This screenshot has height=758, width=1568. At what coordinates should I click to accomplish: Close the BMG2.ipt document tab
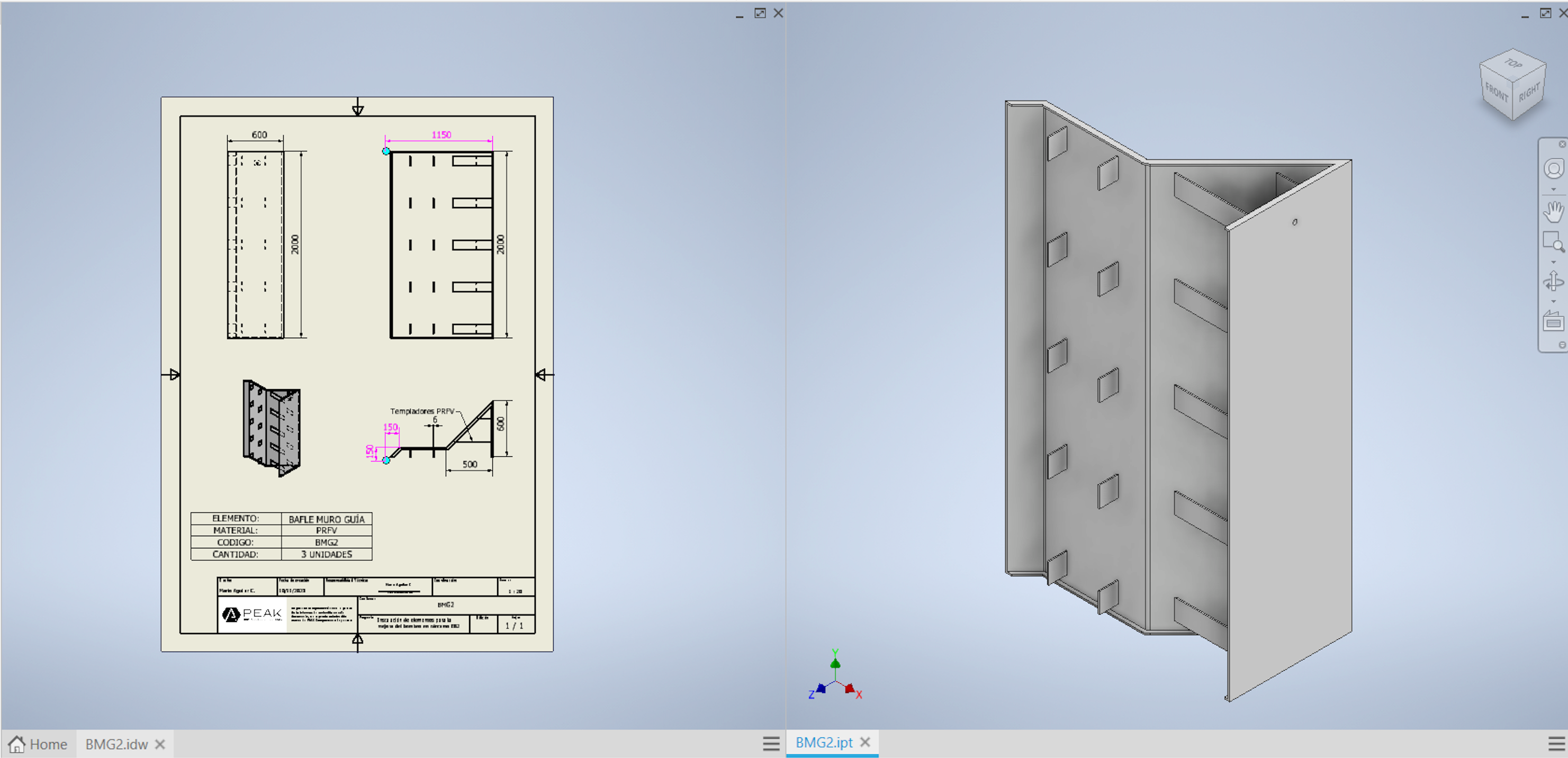865,742
